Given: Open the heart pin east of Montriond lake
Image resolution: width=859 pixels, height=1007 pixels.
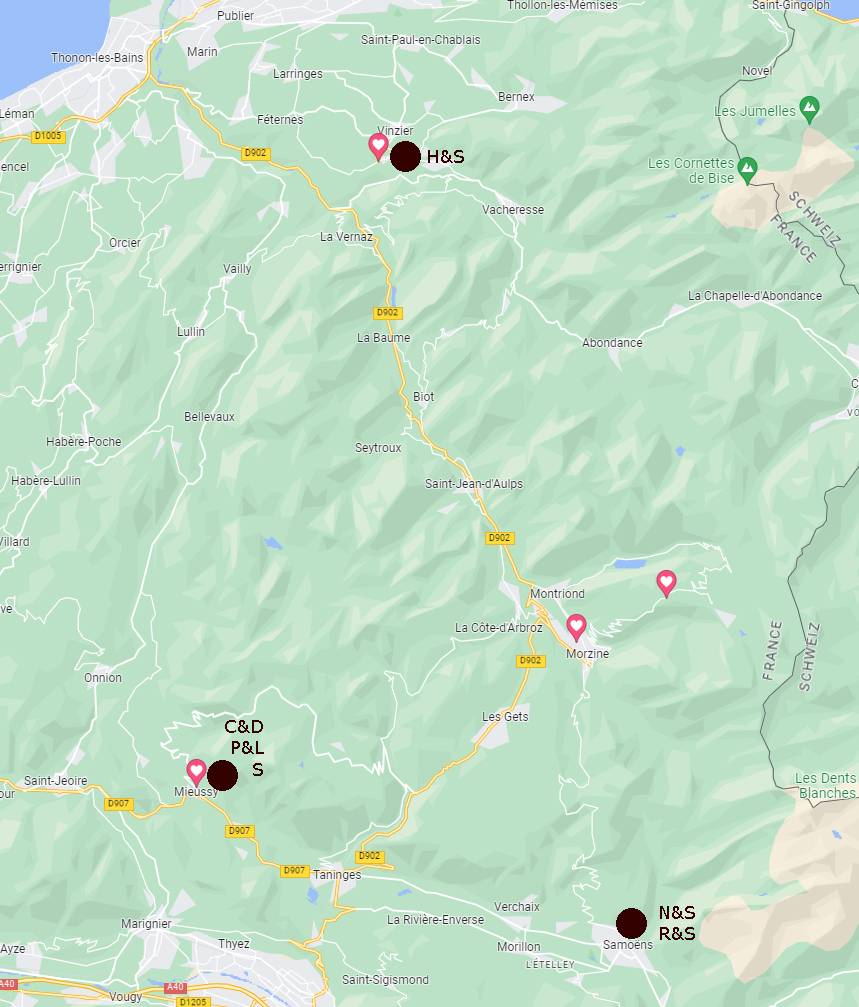Looking at the screenshot, I should coord(666,583).
